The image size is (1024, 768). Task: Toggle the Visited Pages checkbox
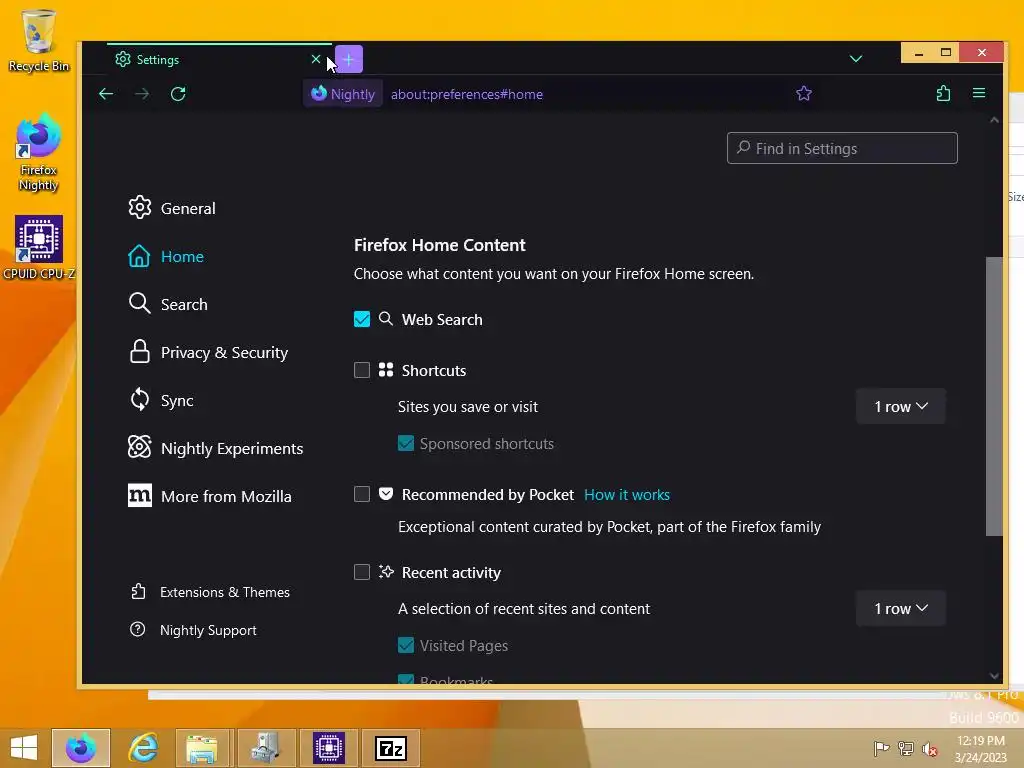point(406,645)
